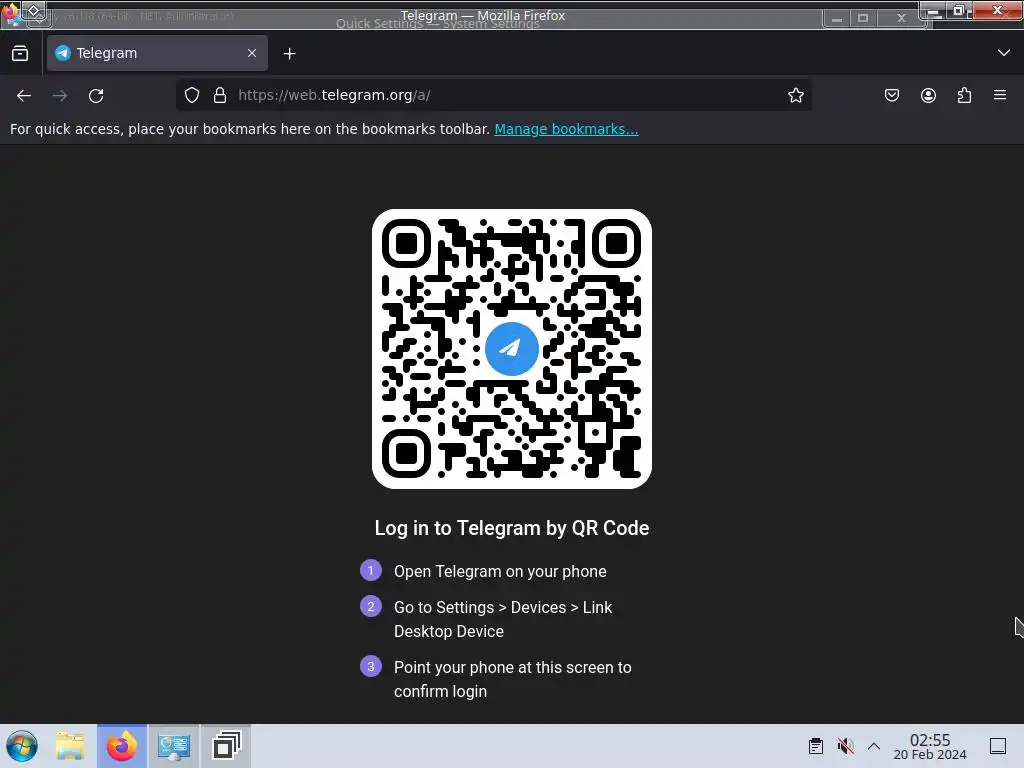Open Firefox application hamburger menu
The width and height of the screenshot is (1024, 768).
1000,95
